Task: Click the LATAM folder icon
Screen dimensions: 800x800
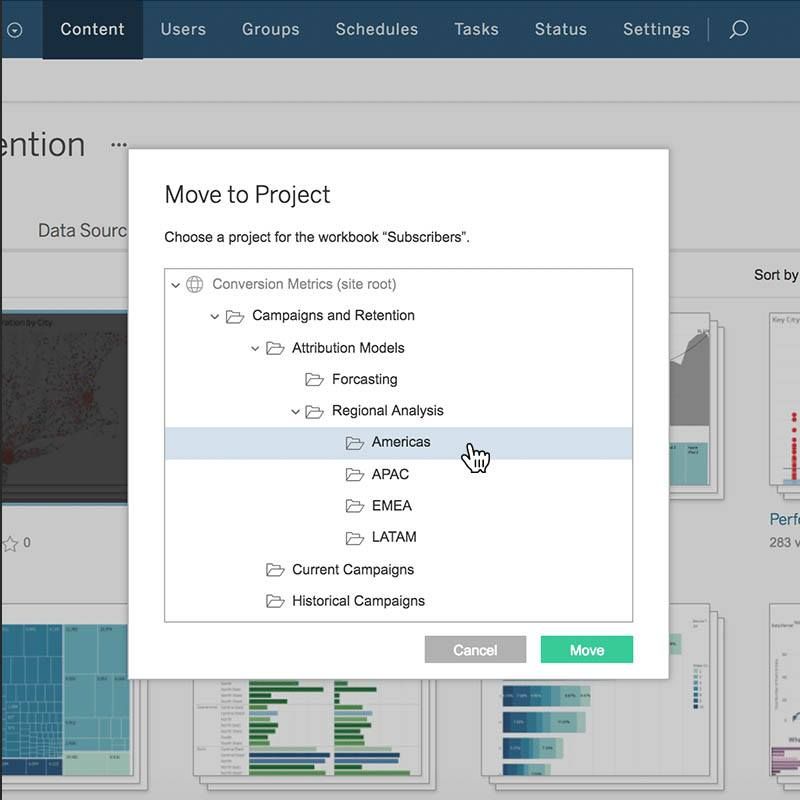Action: [x=355, y=537]
